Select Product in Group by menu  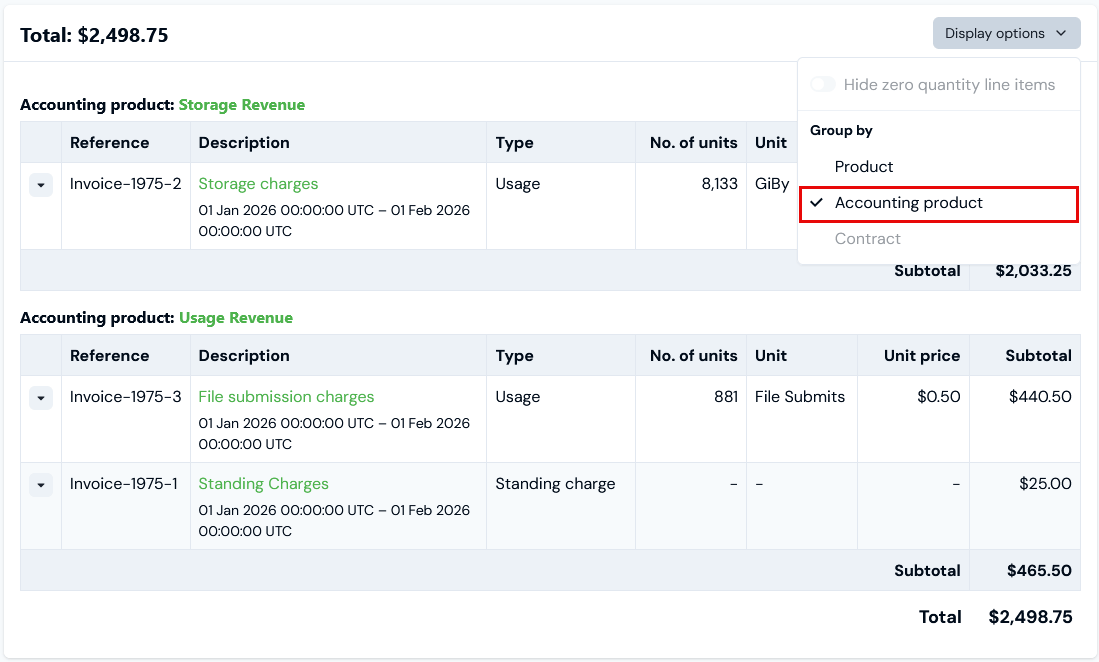click(938, 167)
